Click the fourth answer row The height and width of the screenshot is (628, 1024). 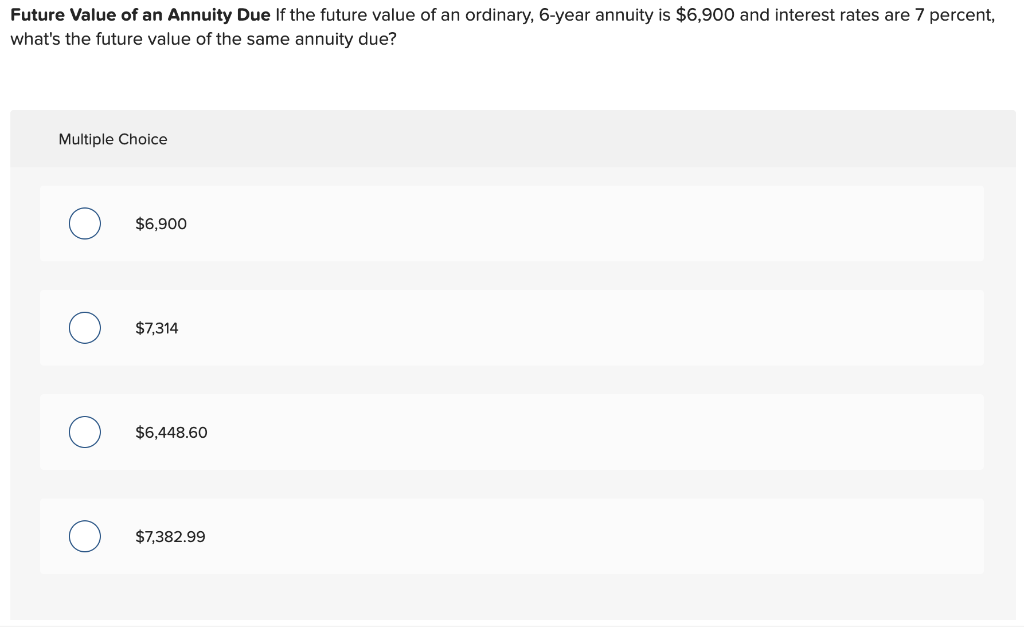512,536
